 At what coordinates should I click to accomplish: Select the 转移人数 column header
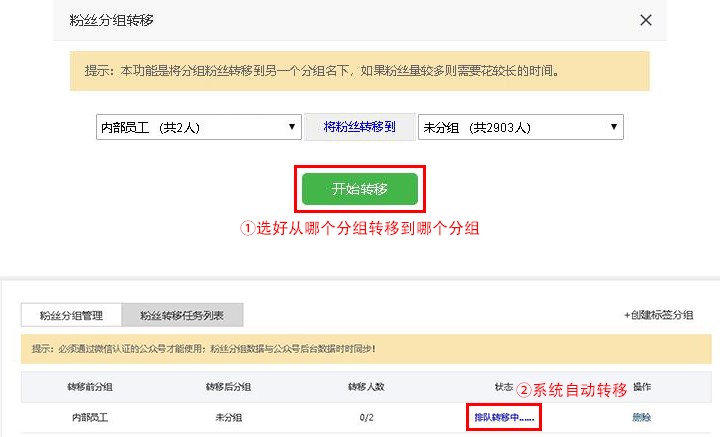point(368,387)
